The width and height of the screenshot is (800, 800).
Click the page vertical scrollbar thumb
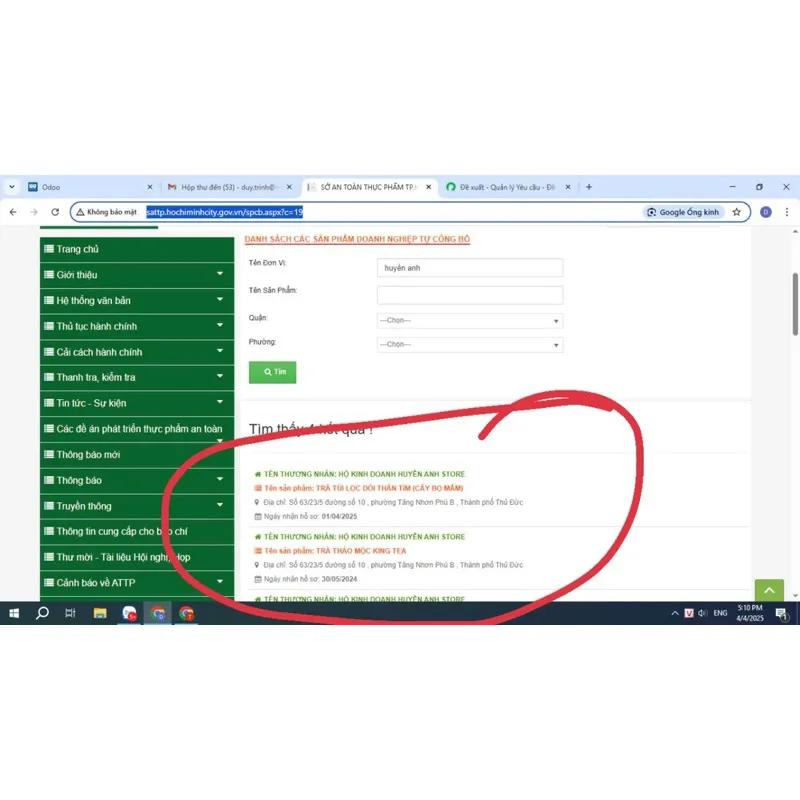click(795, 304)
